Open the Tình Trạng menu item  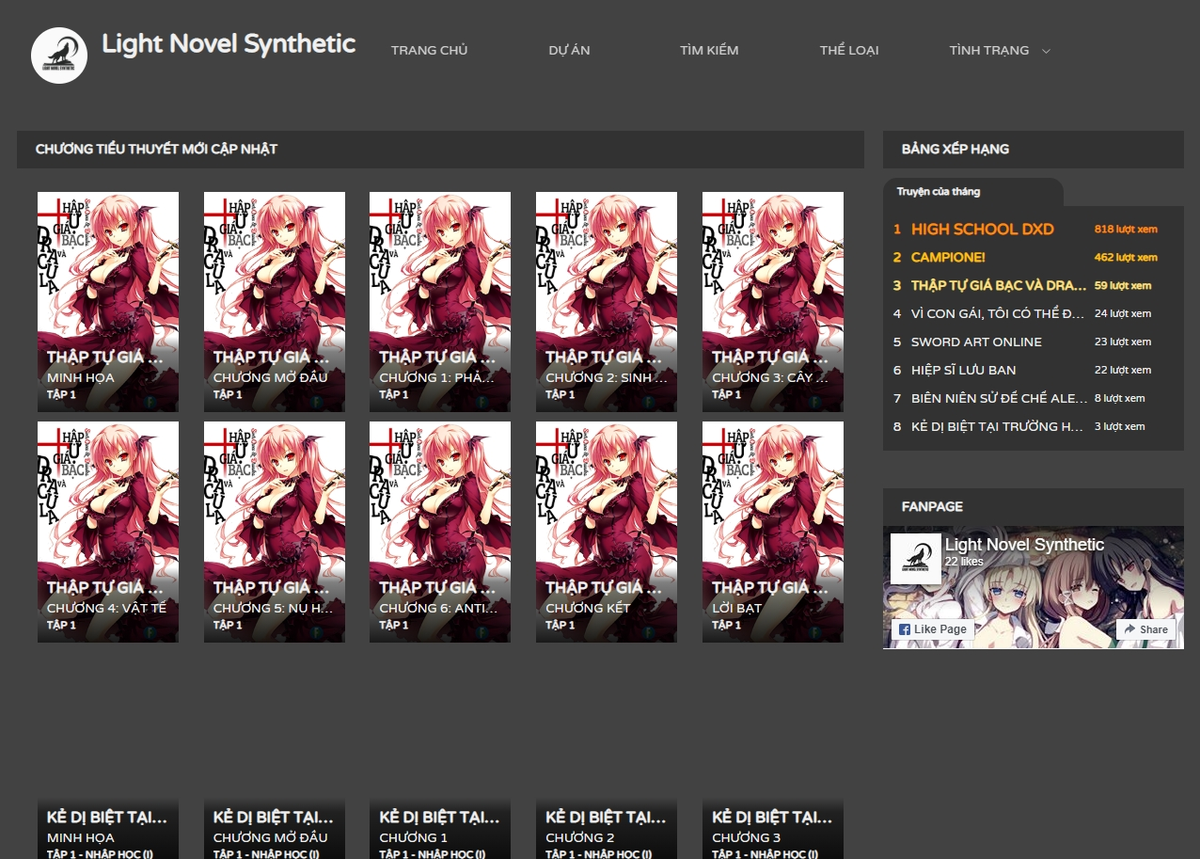pos(989,50)
